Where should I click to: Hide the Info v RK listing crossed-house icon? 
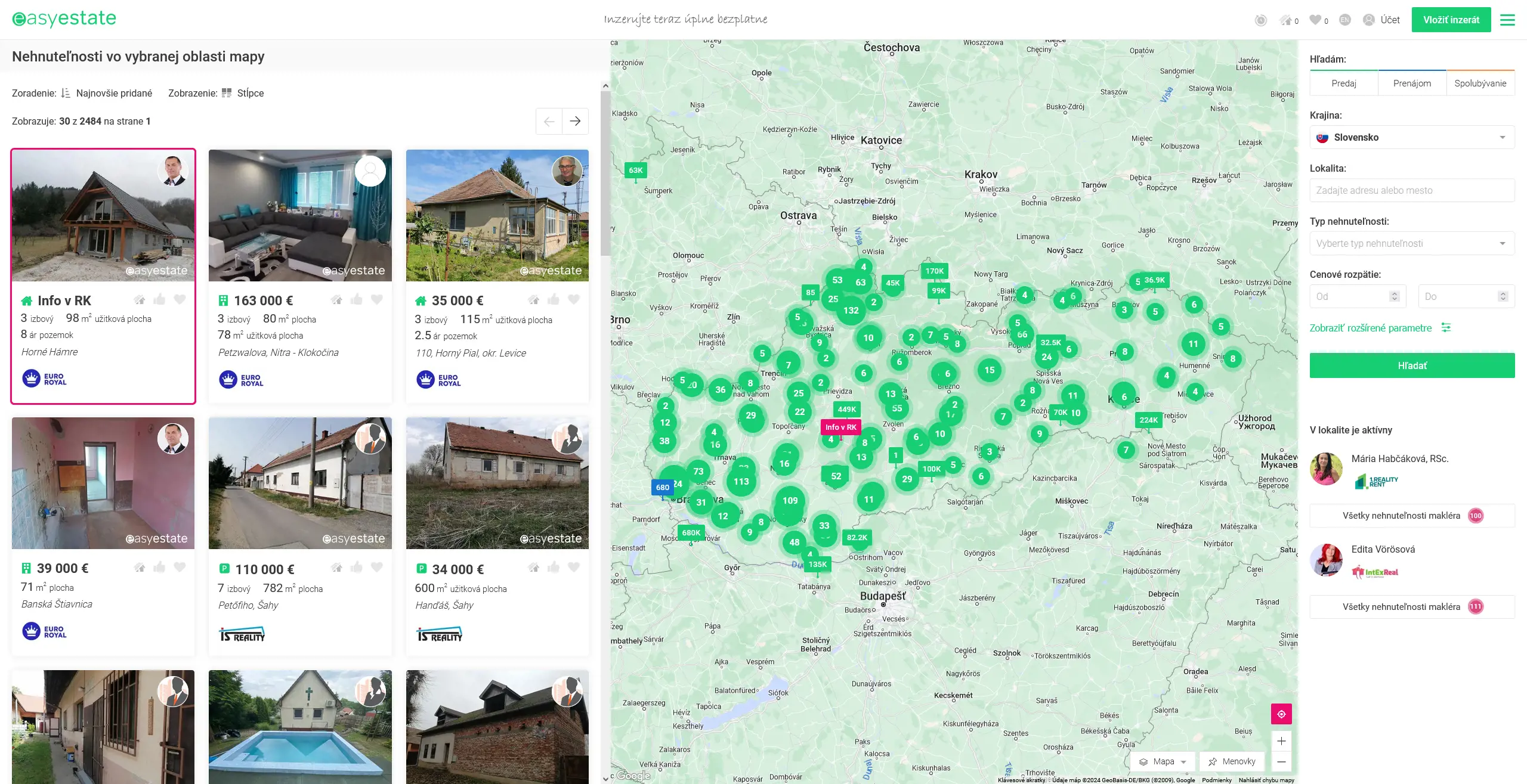pyautogui.click(x=140, y=299)
